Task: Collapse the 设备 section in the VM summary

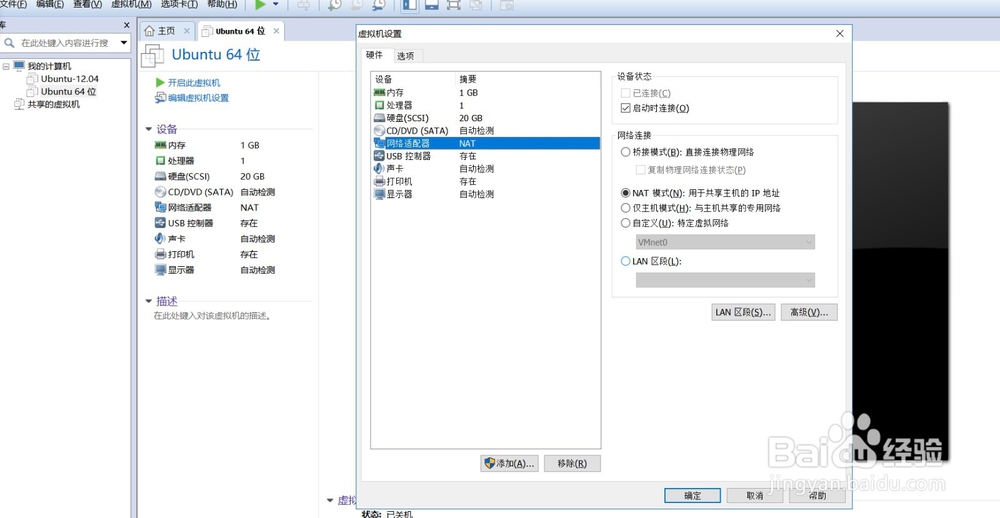Action: pyautogui.click(x=149, y=130)
